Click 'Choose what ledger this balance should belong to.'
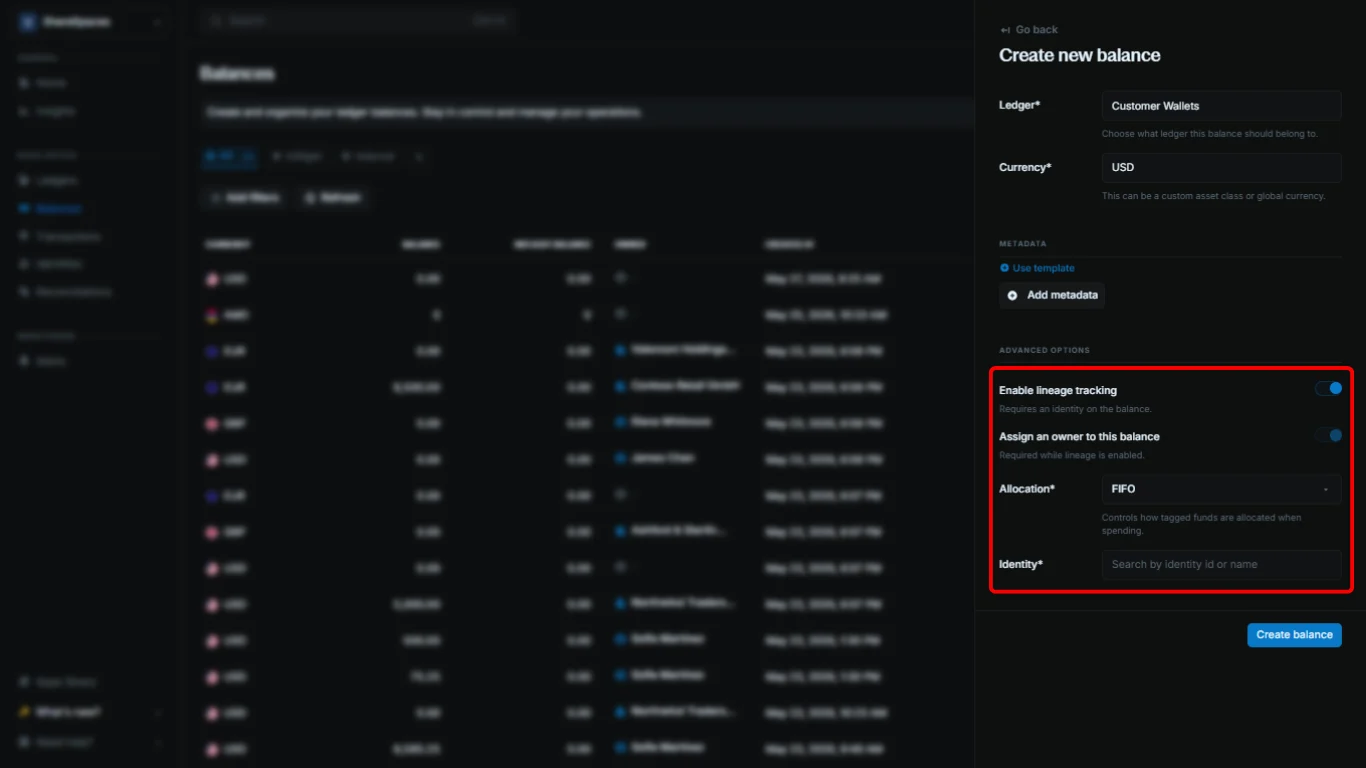Viewport: 1366px width, 768px height. coord(1210,134)
